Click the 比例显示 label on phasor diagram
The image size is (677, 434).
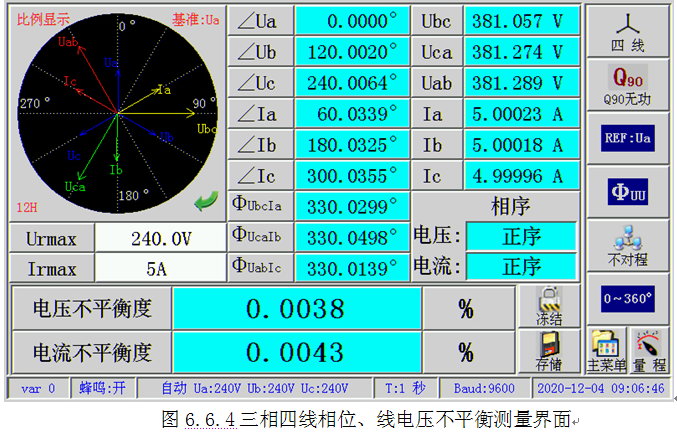pos(43,19)
